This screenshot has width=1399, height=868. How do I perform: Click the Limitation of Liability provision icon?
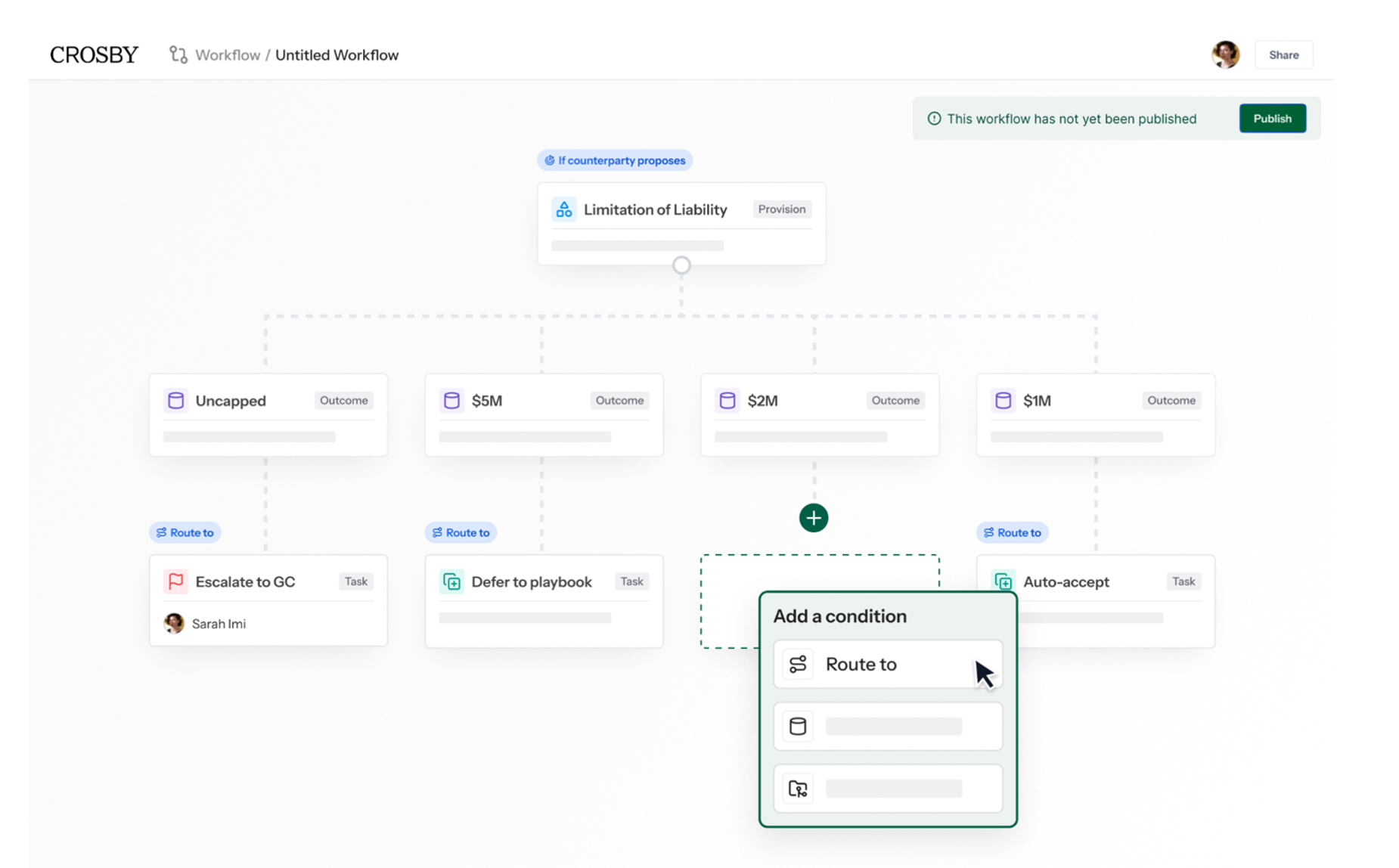[564, 209]
